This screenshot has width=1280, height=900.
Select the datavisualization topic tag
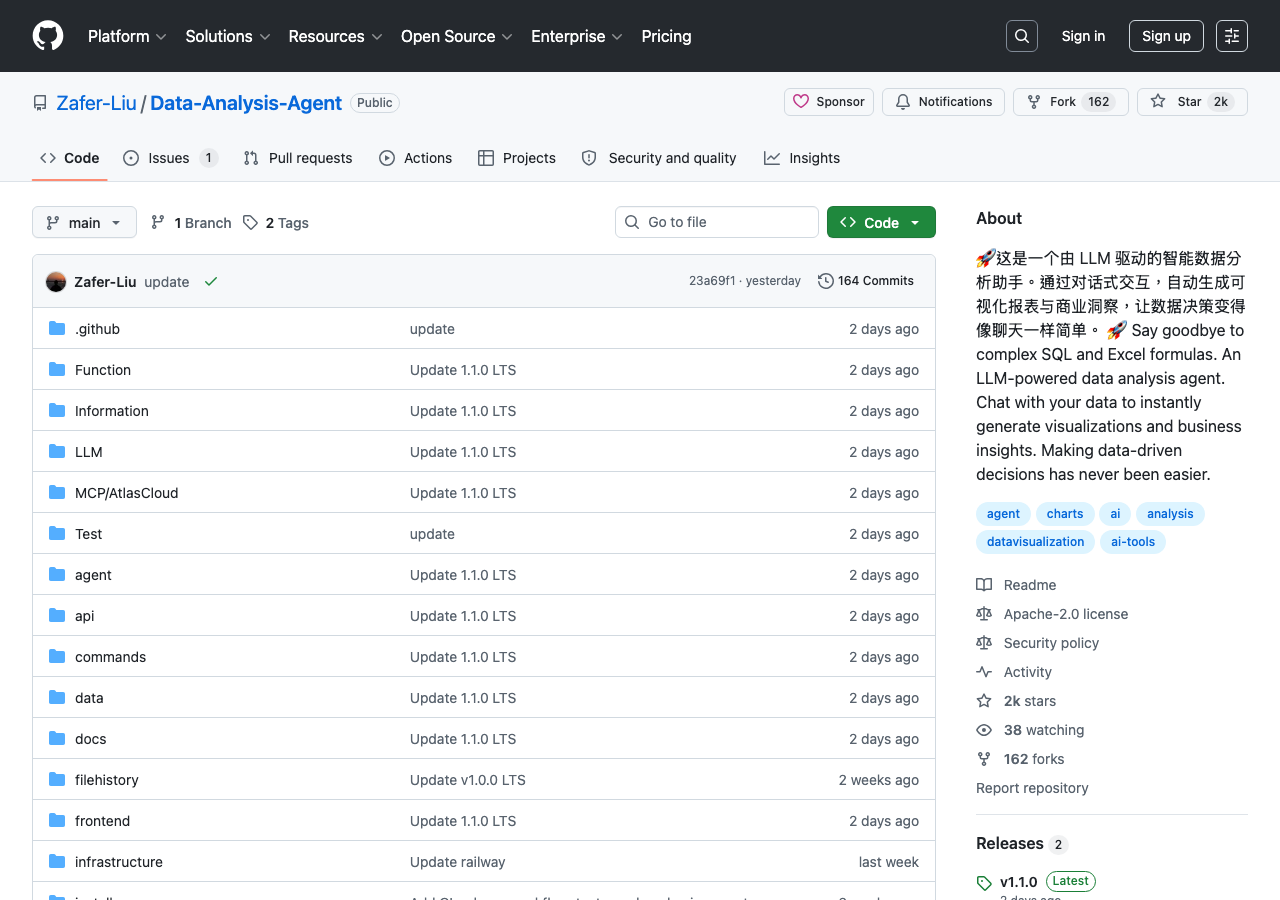tap(1035, 542)
